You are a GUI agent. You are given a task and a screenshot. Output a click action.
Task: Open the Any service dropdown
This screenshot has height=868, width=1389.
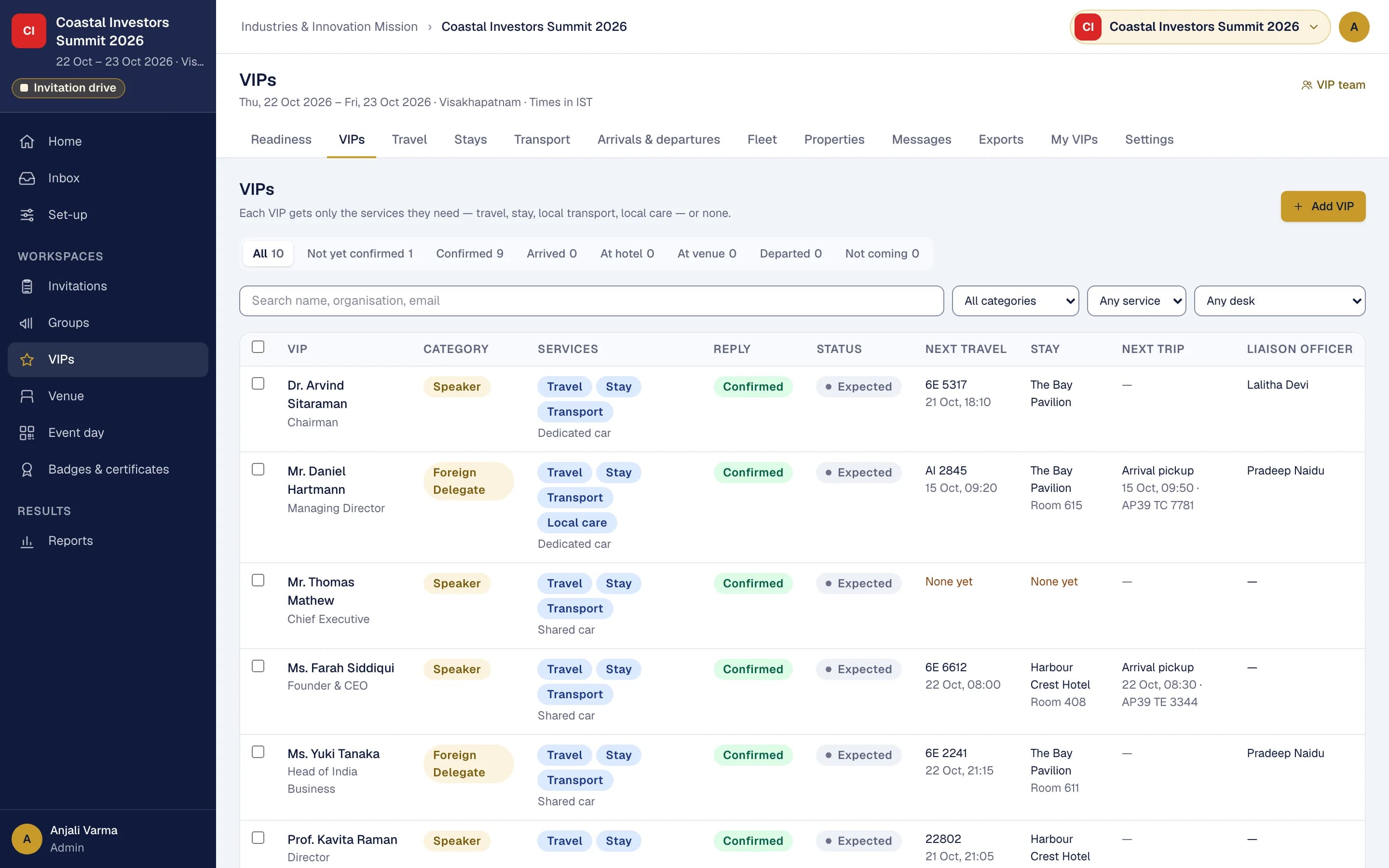point(1136,301)
